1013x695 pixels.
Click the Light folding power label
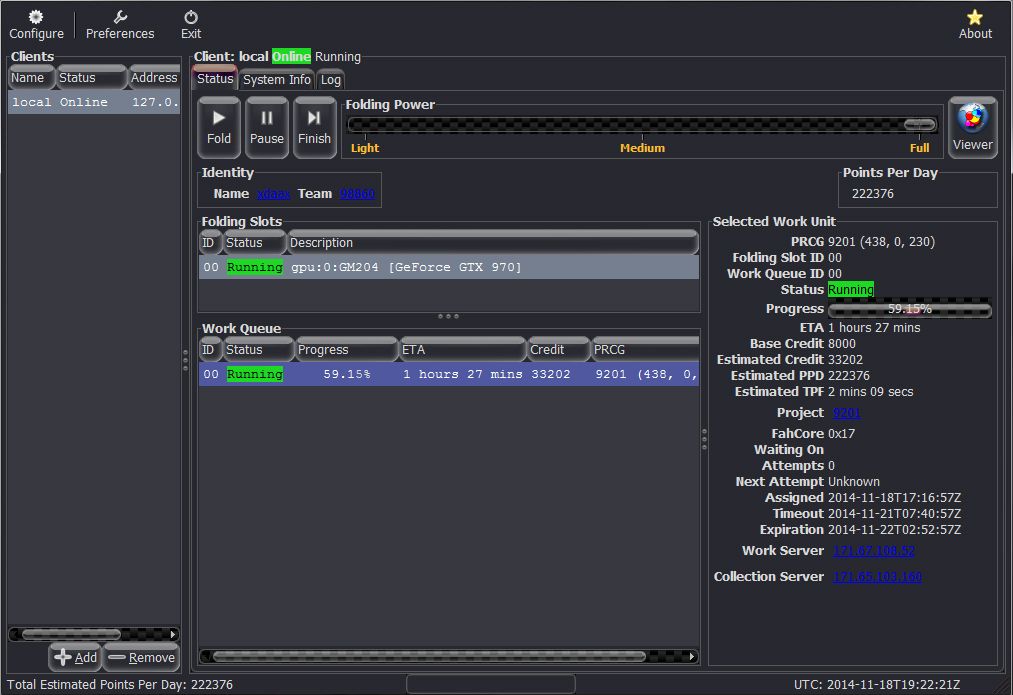[365, 148]
